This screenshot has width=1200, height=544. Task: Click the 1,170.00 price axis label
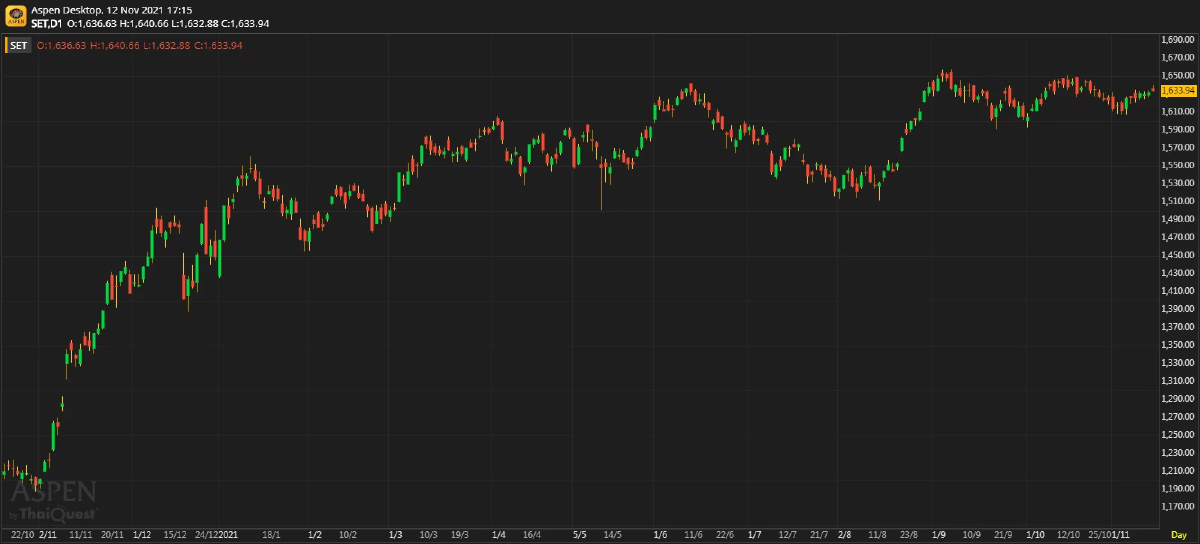[1179, 506]
